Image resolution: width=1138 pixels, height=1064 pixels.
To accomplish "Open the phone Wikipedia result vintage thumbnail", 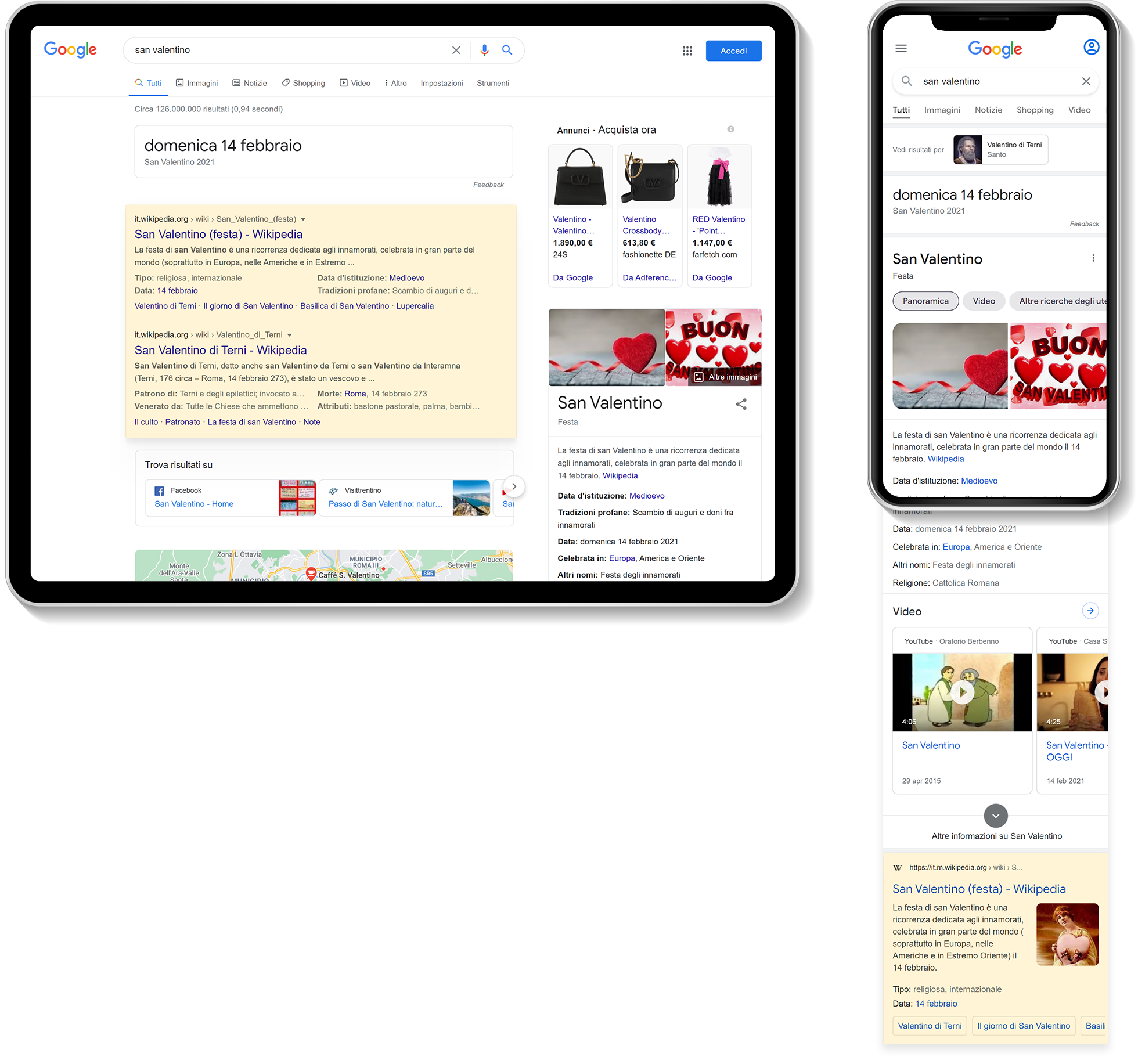I will pyautogui.click(x=1067, y=934).
